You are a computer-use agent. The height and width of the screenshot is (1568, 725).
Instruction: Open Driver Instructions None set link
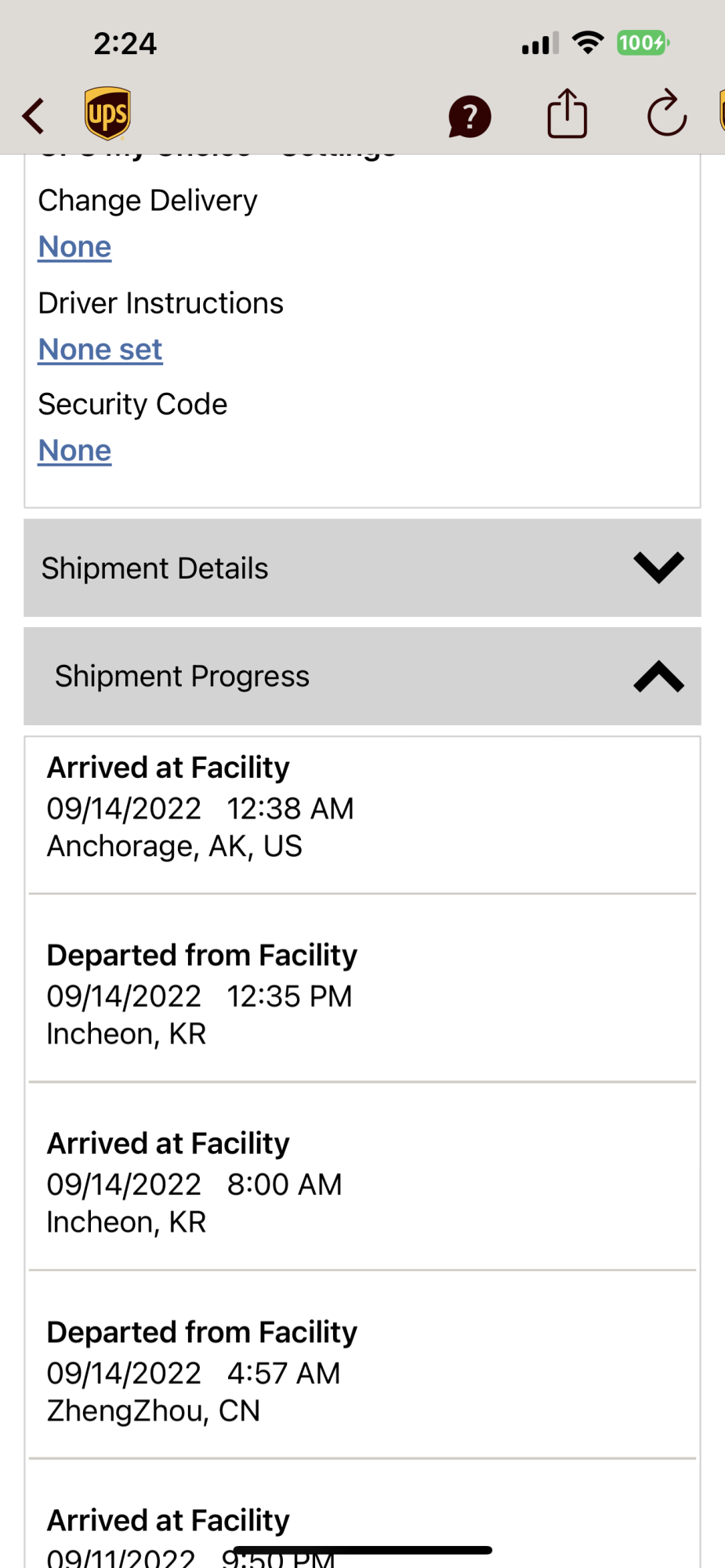pos(100,350)
